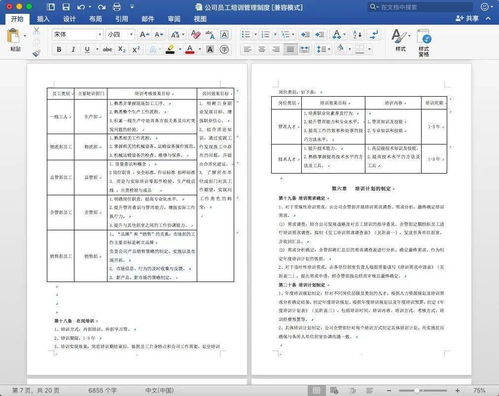499x396 pixels.
Task: Toggle Bold formatting
Action: point(59,49)
